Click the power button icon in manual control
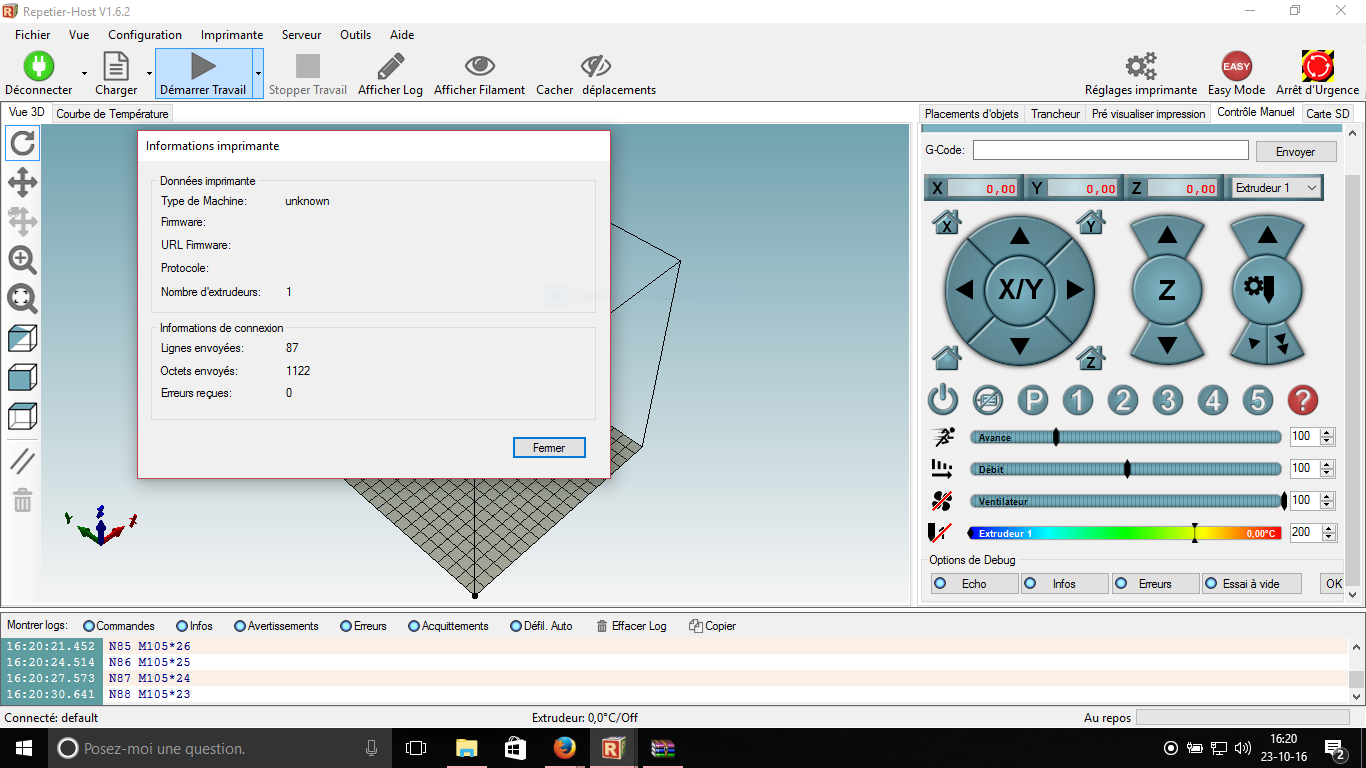This screenshot has width=1366, height=768. click(943, 400)
